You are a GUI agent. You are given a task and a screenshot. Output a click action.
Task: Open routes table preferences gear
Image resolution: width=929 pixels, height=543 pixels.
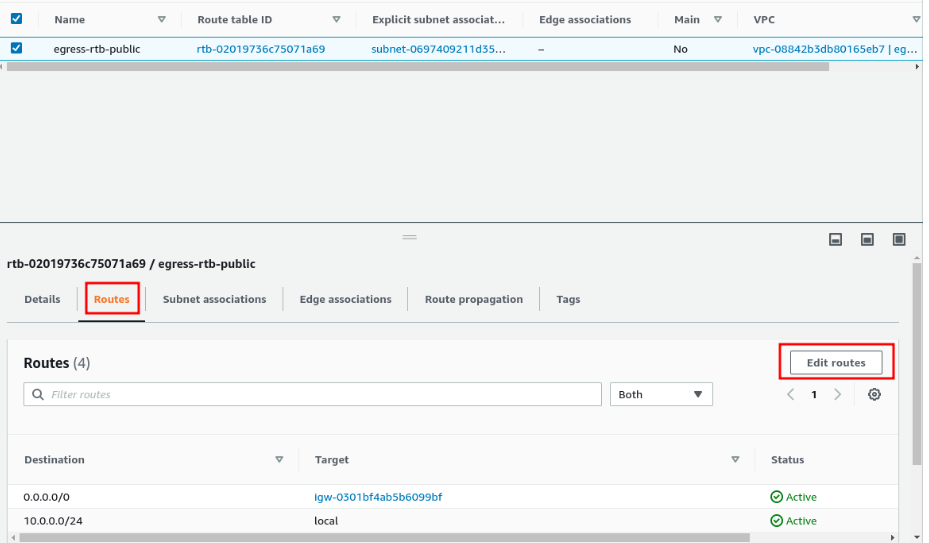click(874, 394)
